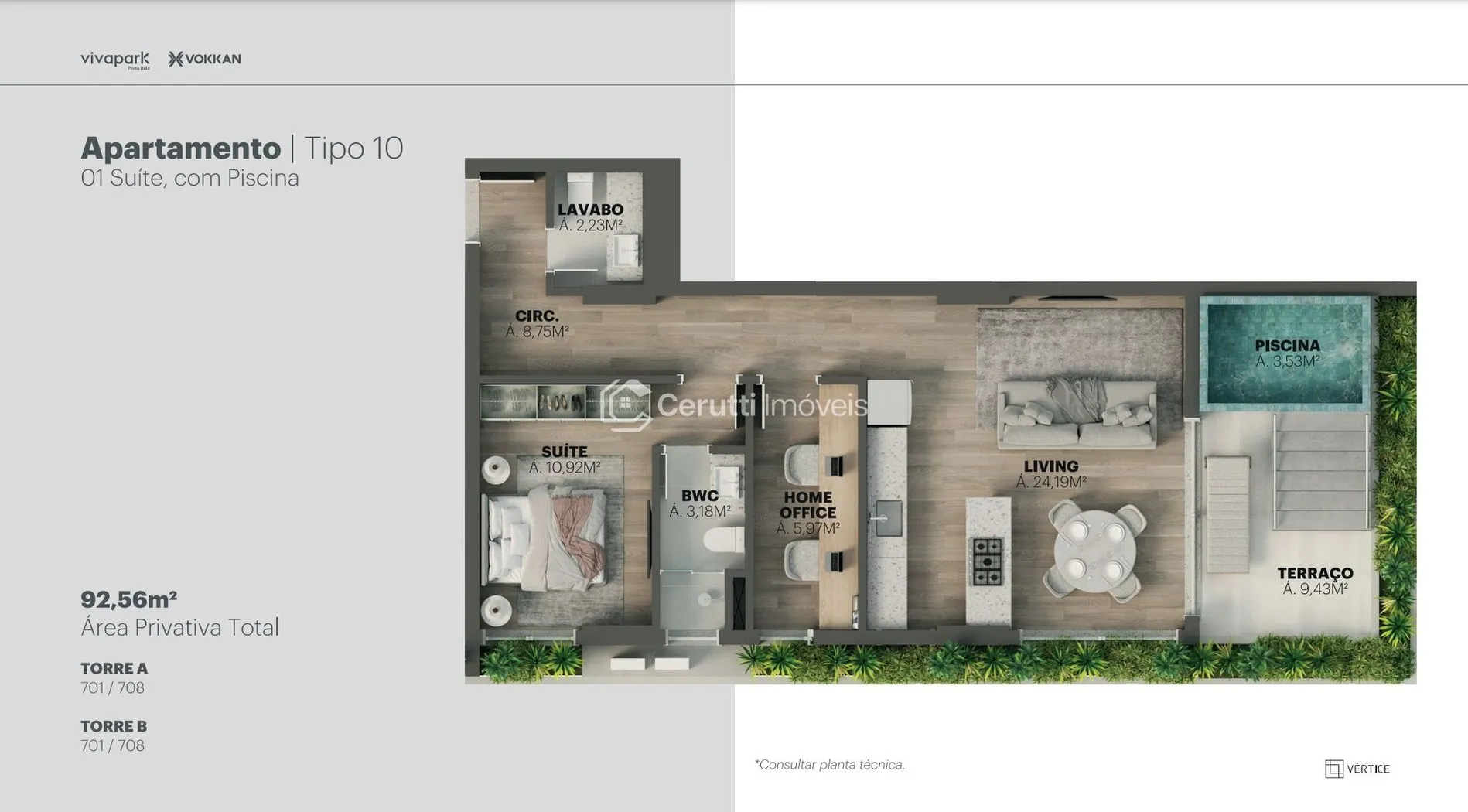
Task: Click the 92,56m² total area text
Action: [x=129, y=599]
